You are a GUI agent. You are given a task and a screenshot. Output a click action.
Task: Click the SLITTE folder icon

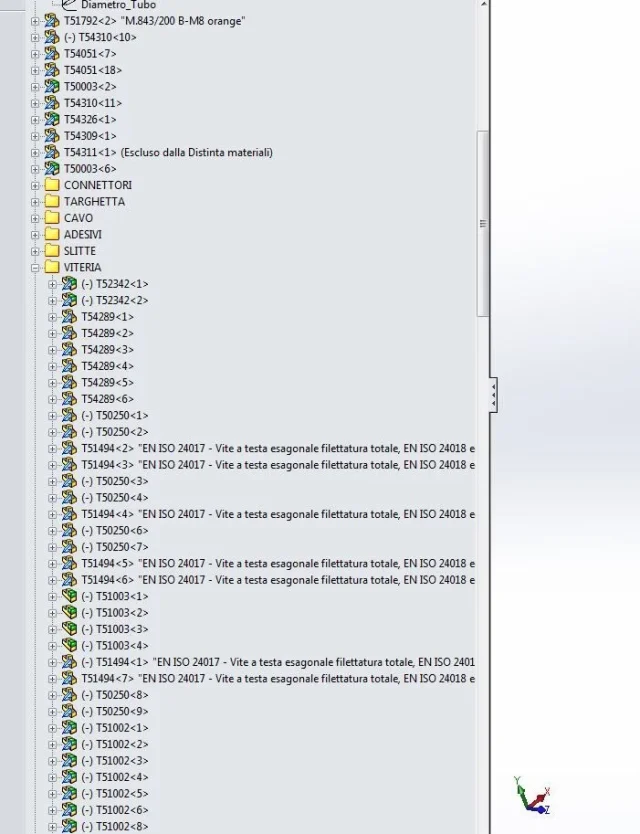pos(52,251)
